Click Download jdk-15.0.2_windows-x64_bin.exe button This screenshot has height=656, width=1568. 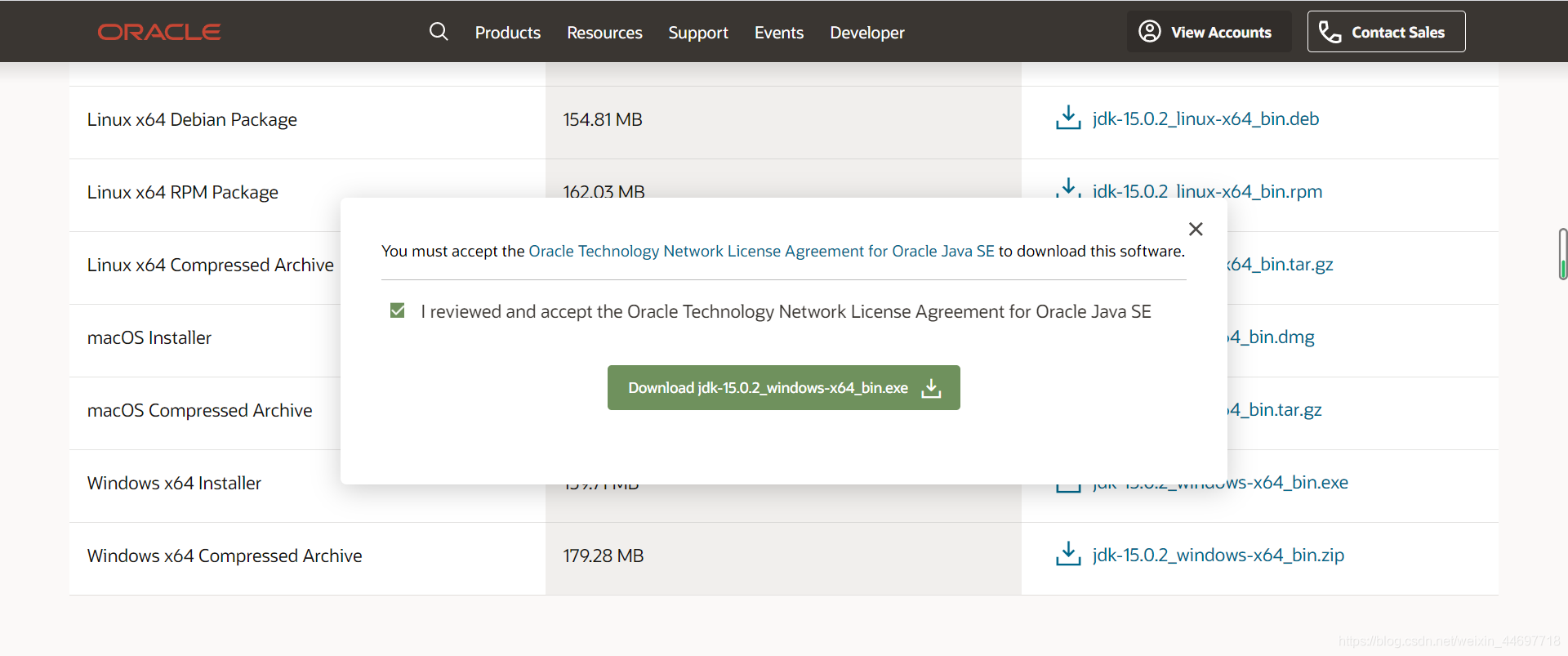[x=784, y=387]
